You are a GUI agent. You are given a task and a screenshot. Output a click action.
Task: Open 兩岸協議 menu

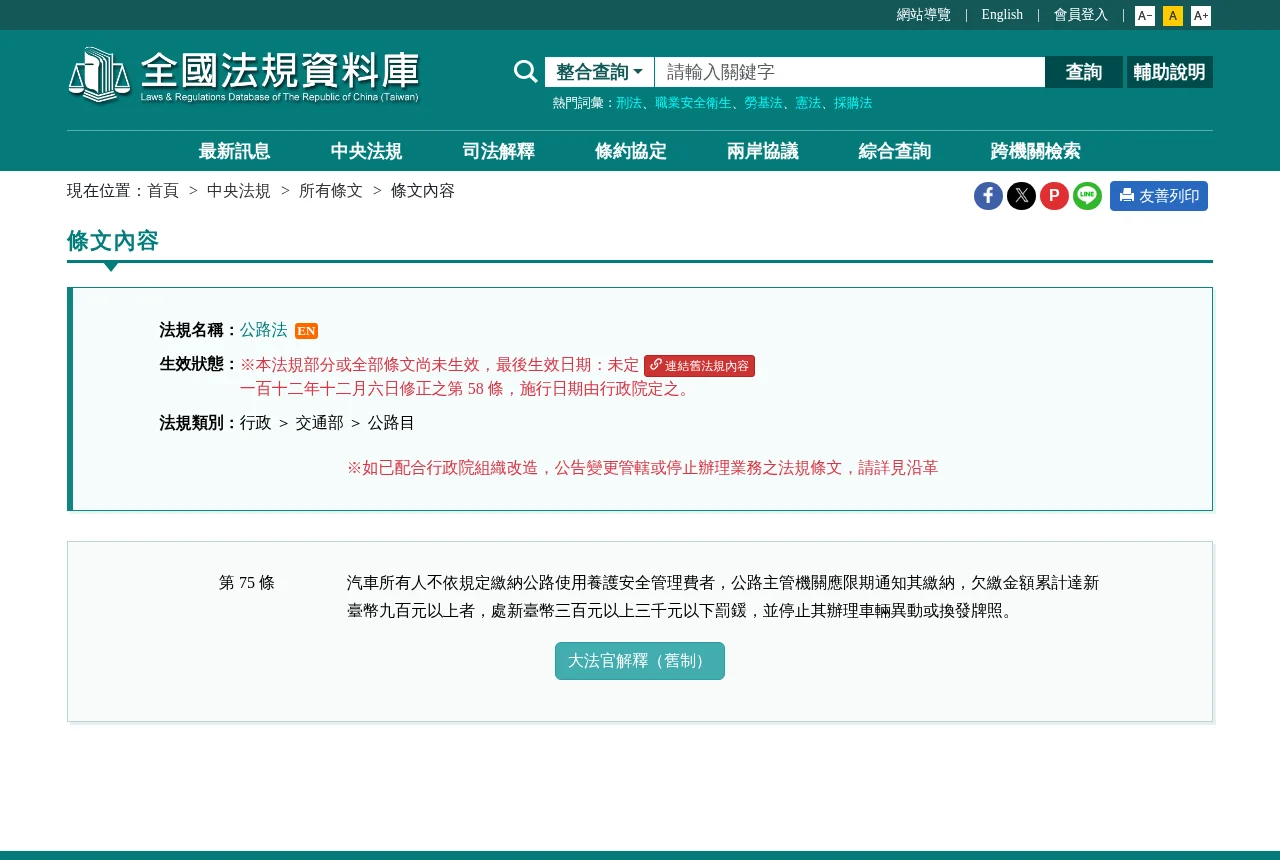click(x=762, y=151)
